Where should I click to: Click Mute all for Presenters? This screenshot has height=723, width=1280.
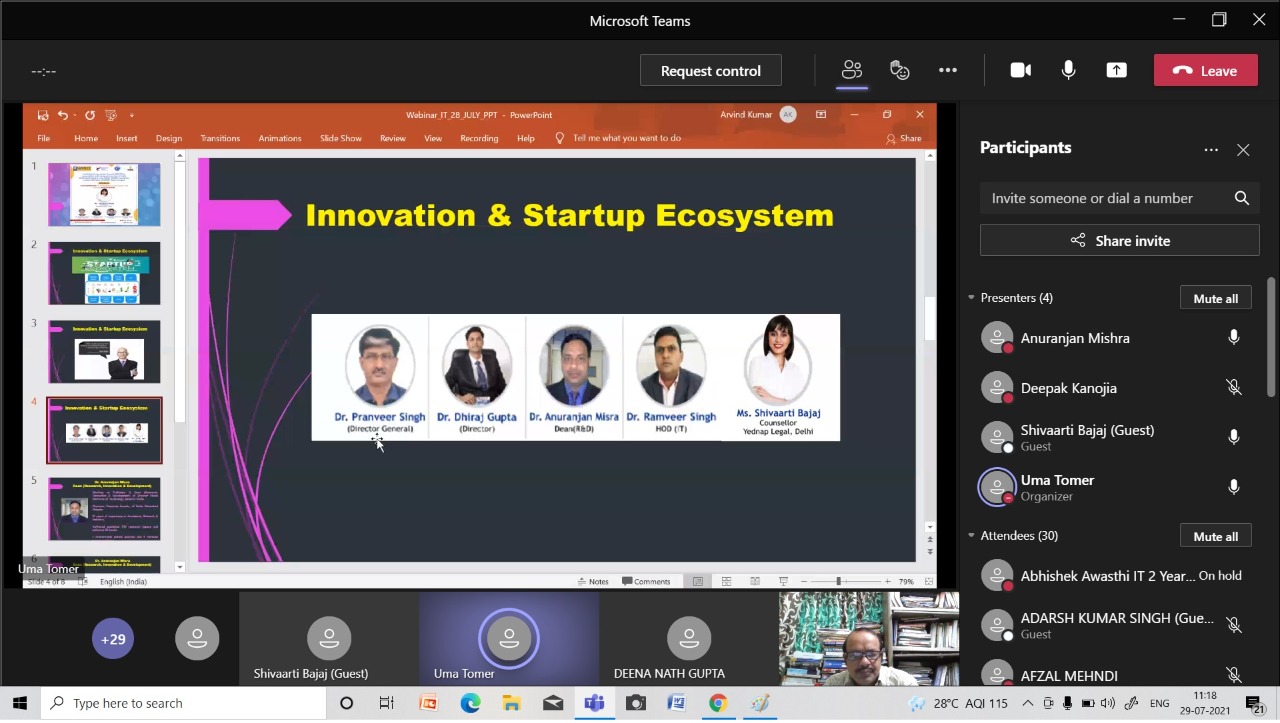pos(1215,298)
